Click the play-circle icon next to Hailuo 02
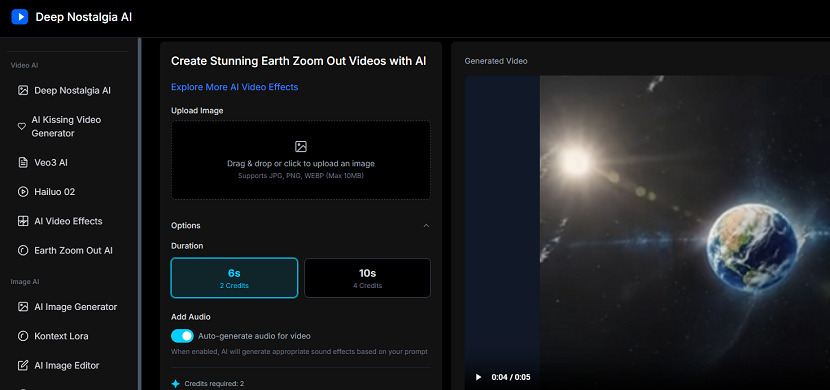 pos(23,192)
